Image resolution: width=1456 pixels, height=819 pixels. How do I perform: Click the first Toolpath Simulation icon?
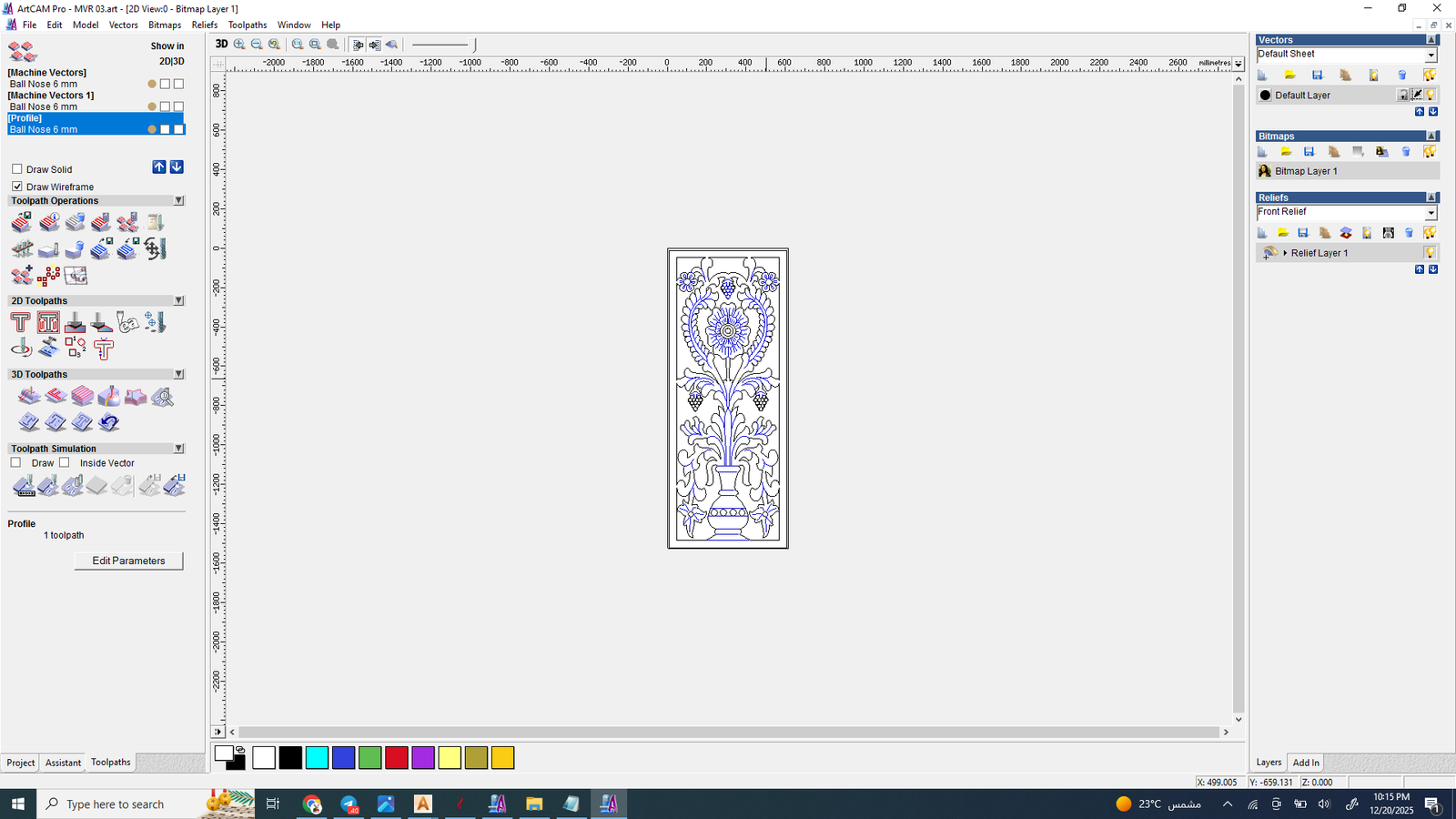(24, 486)
